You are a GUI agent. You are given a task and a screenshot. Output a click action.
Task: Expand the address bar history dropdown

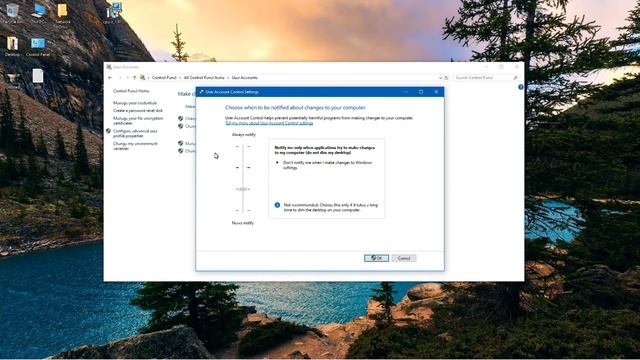click(x=440, y=78)
